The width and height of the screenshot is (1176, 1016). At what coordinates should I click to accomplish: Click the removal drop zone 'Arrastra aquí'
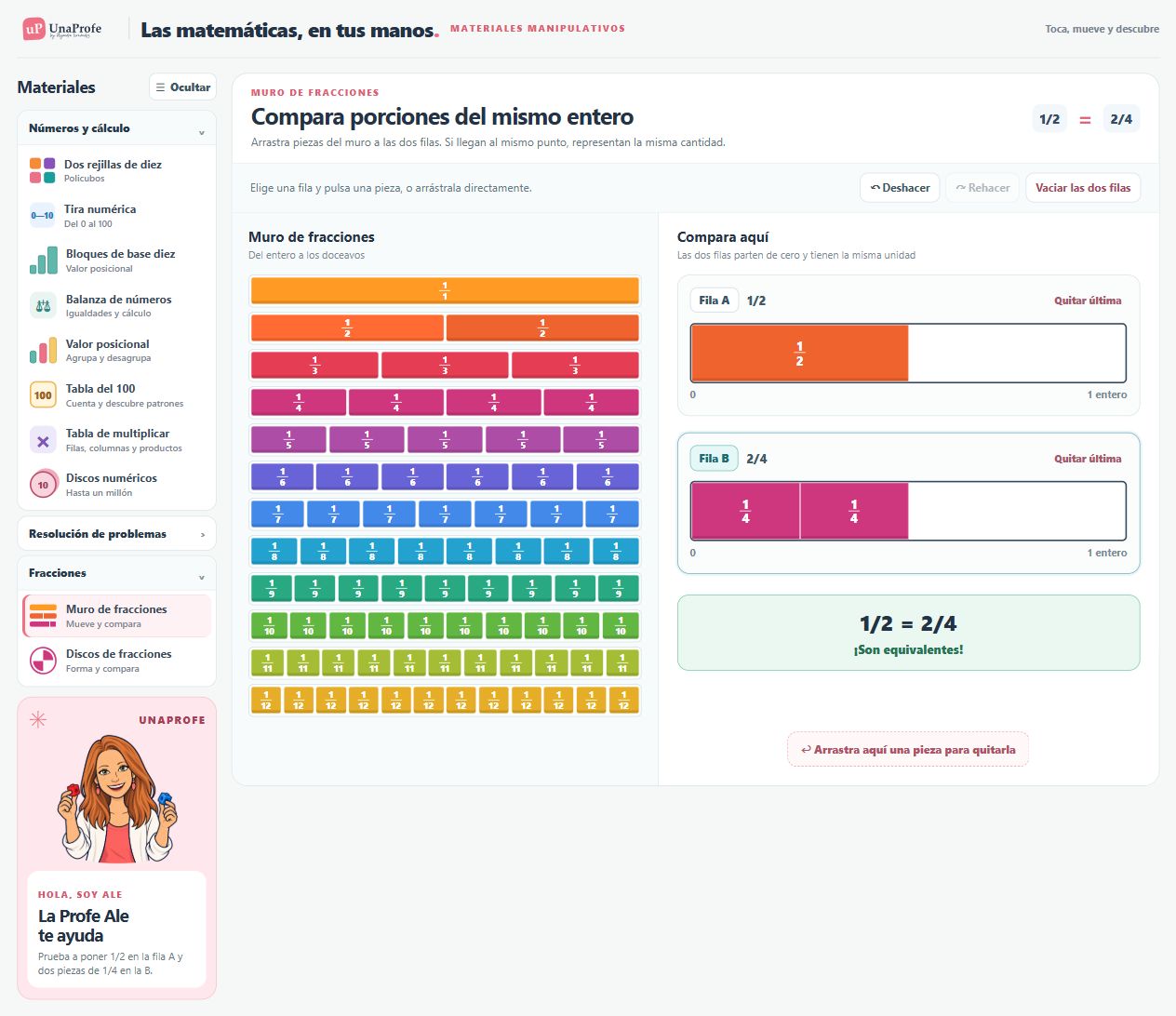pyautogui.click(x=908, y=749)
